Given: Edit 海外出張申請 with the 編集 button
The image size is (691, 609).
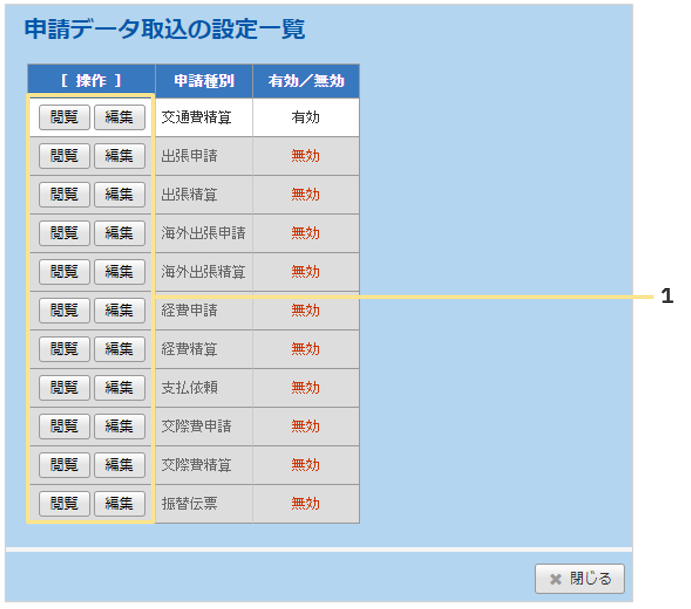Looking at the screenshot, I should coord(119,233).
